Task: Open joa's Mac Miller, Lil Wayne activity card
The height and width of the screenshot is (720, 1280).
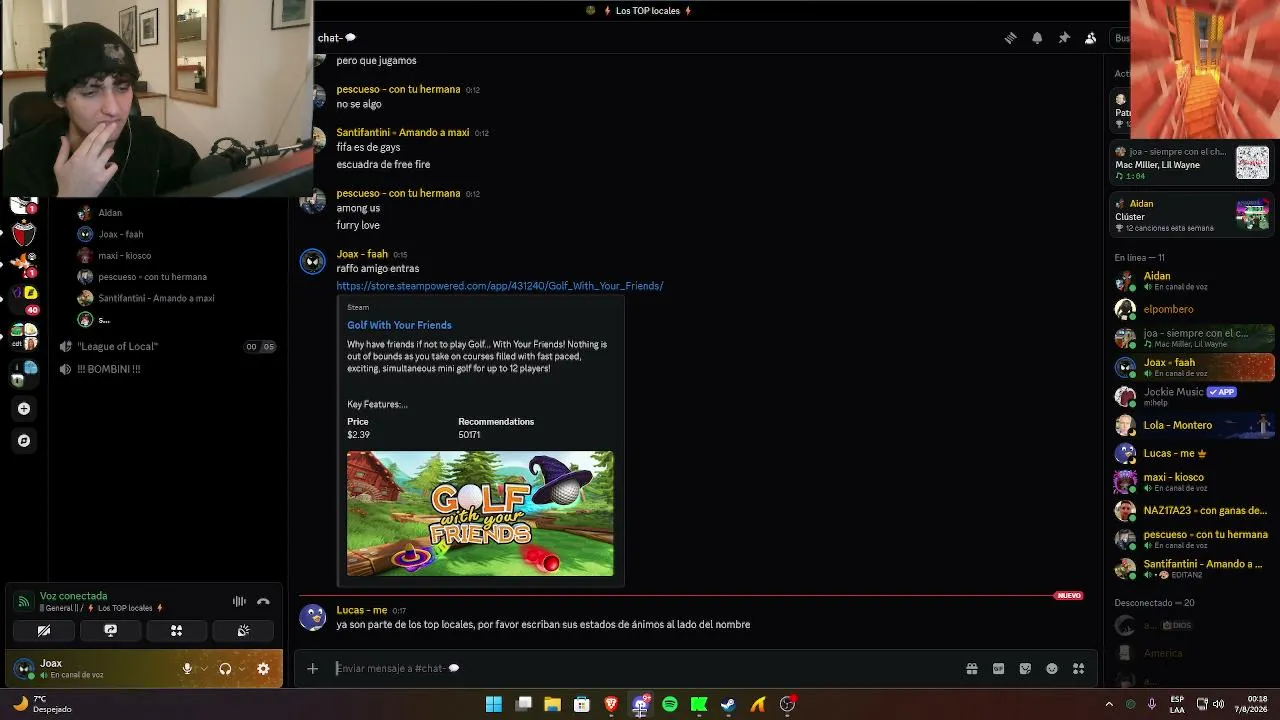Action: (x=1193, y=163)
